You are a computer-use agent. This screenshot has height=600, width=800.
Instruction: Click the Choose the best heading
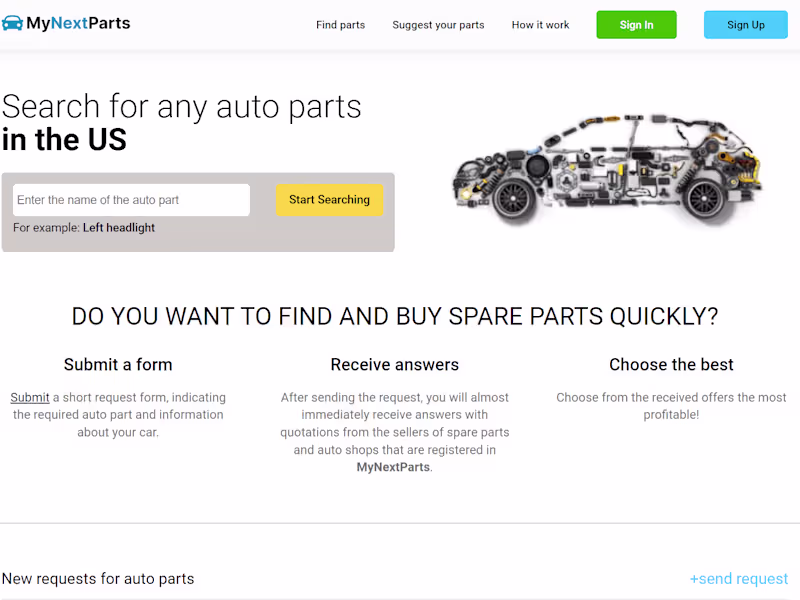click(x=671, y=364)
